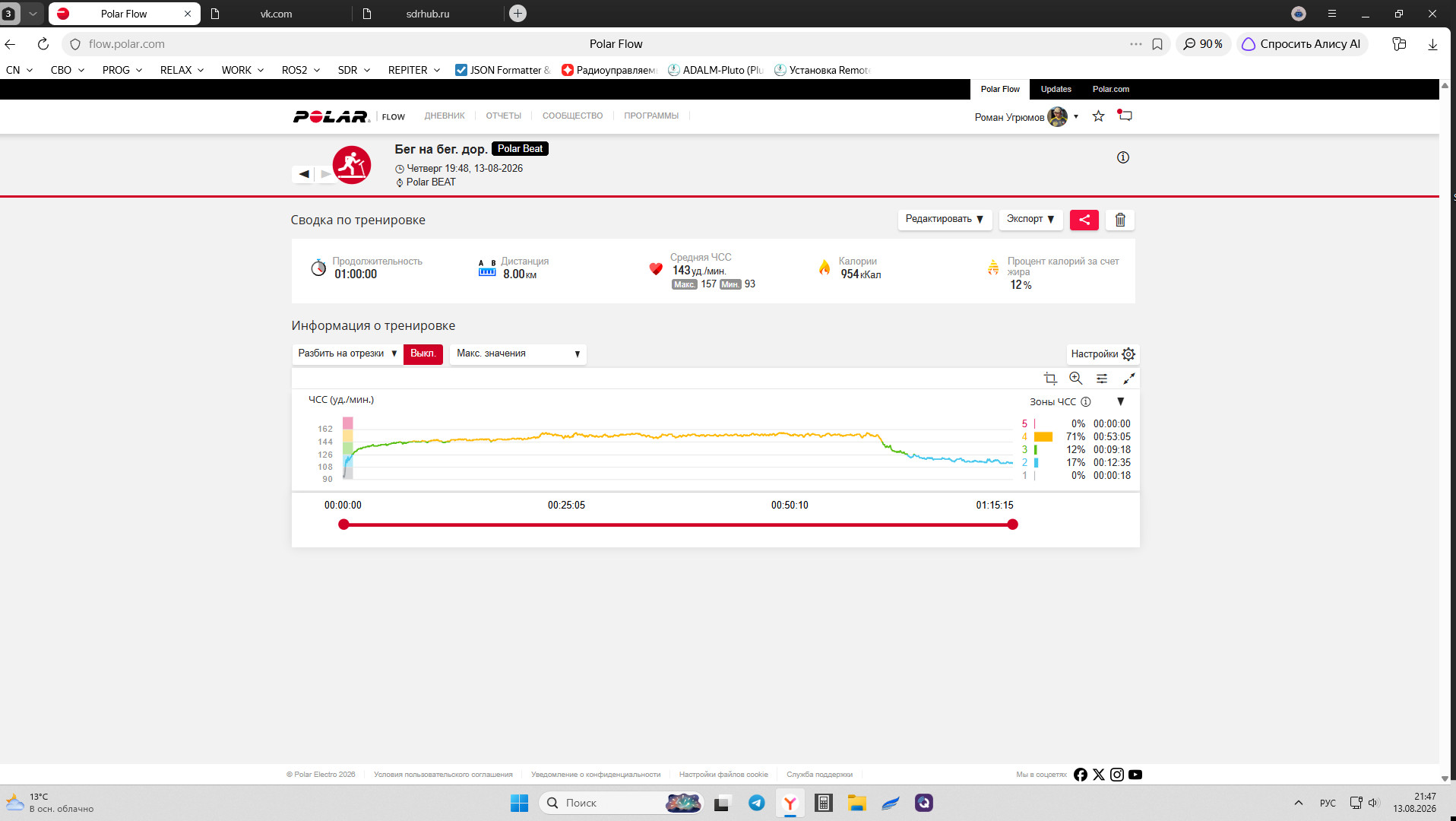Click the zone 4 orange bar

[x=1043, y=437]
